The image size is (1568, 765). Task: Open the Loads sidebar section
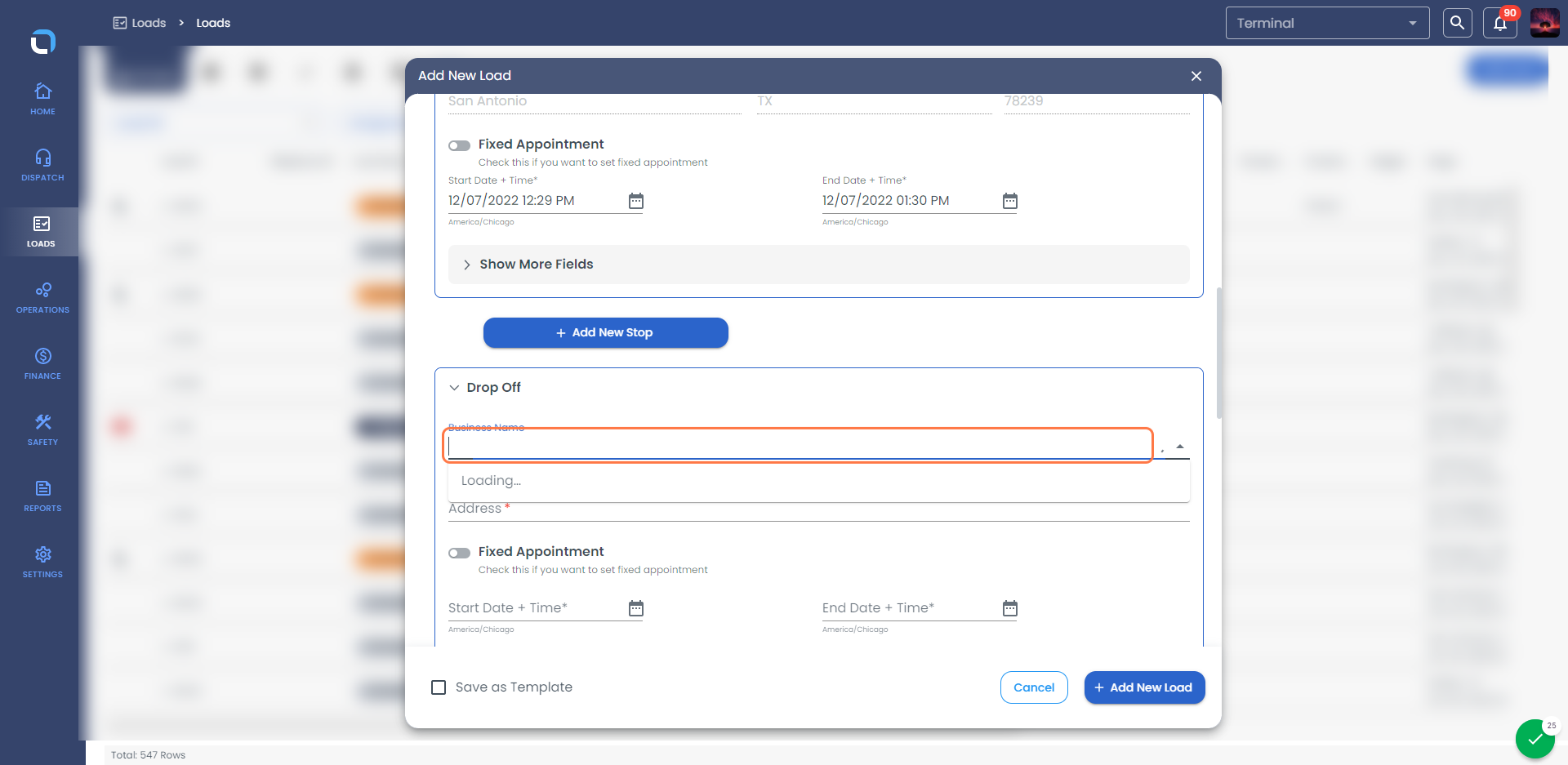point(41,232)
